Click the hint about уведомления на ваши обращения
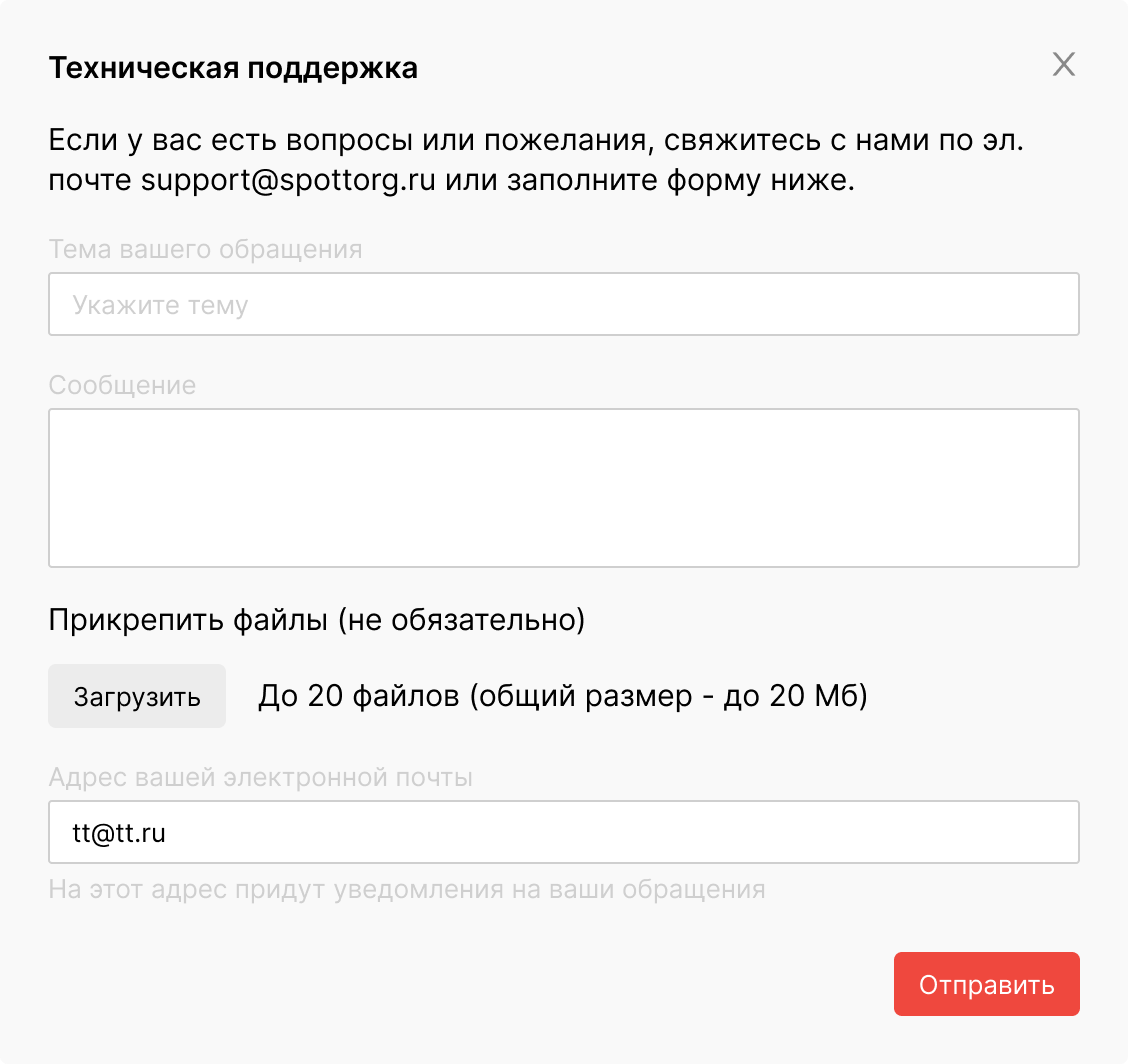Viewport: 1128px width, 1064px height. pyautogui.click(x=406, y=888)
